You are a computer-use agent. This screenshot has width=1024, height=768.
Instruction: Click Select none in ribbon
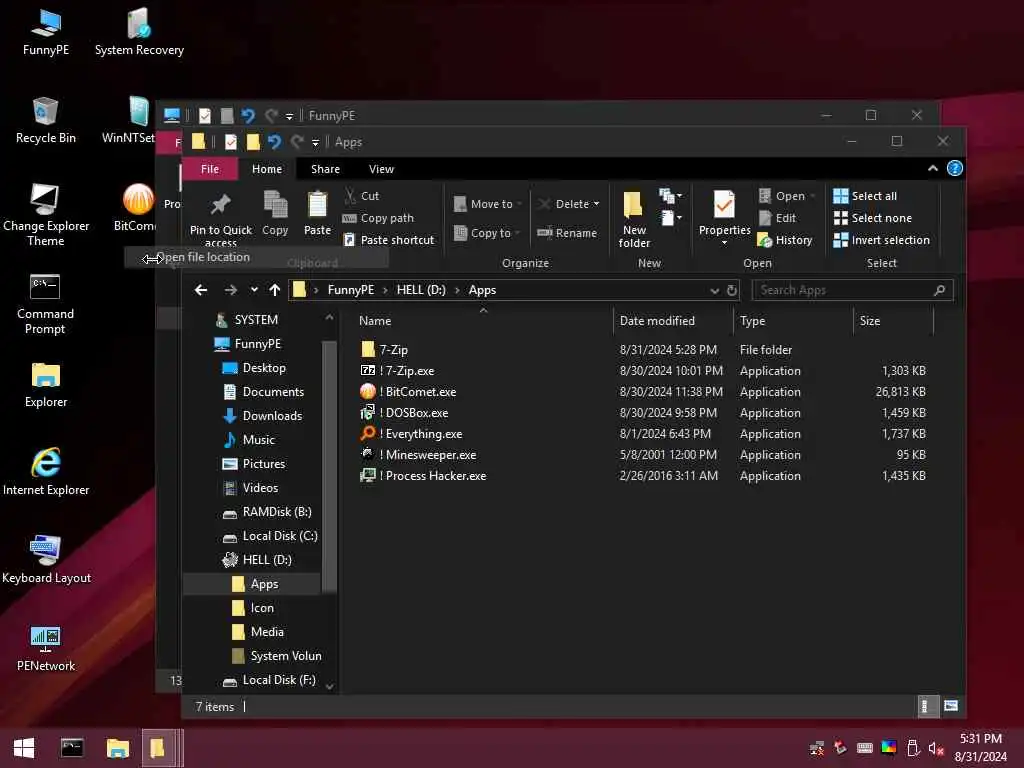coord(872,218)
